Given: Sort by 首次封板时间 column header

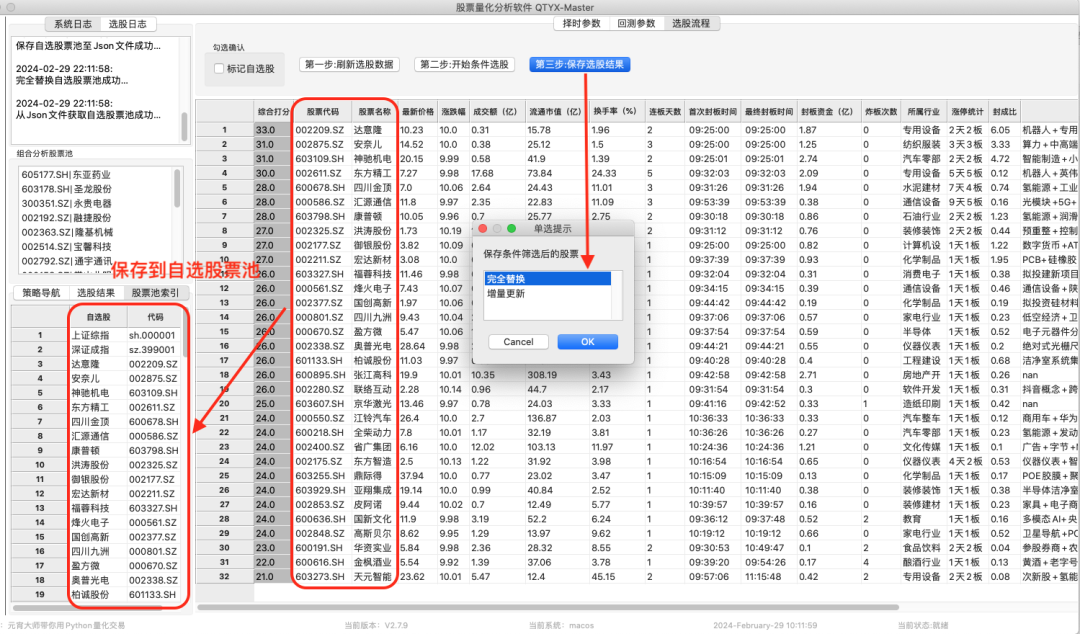Looking at the screenshot, I should 713,111.
